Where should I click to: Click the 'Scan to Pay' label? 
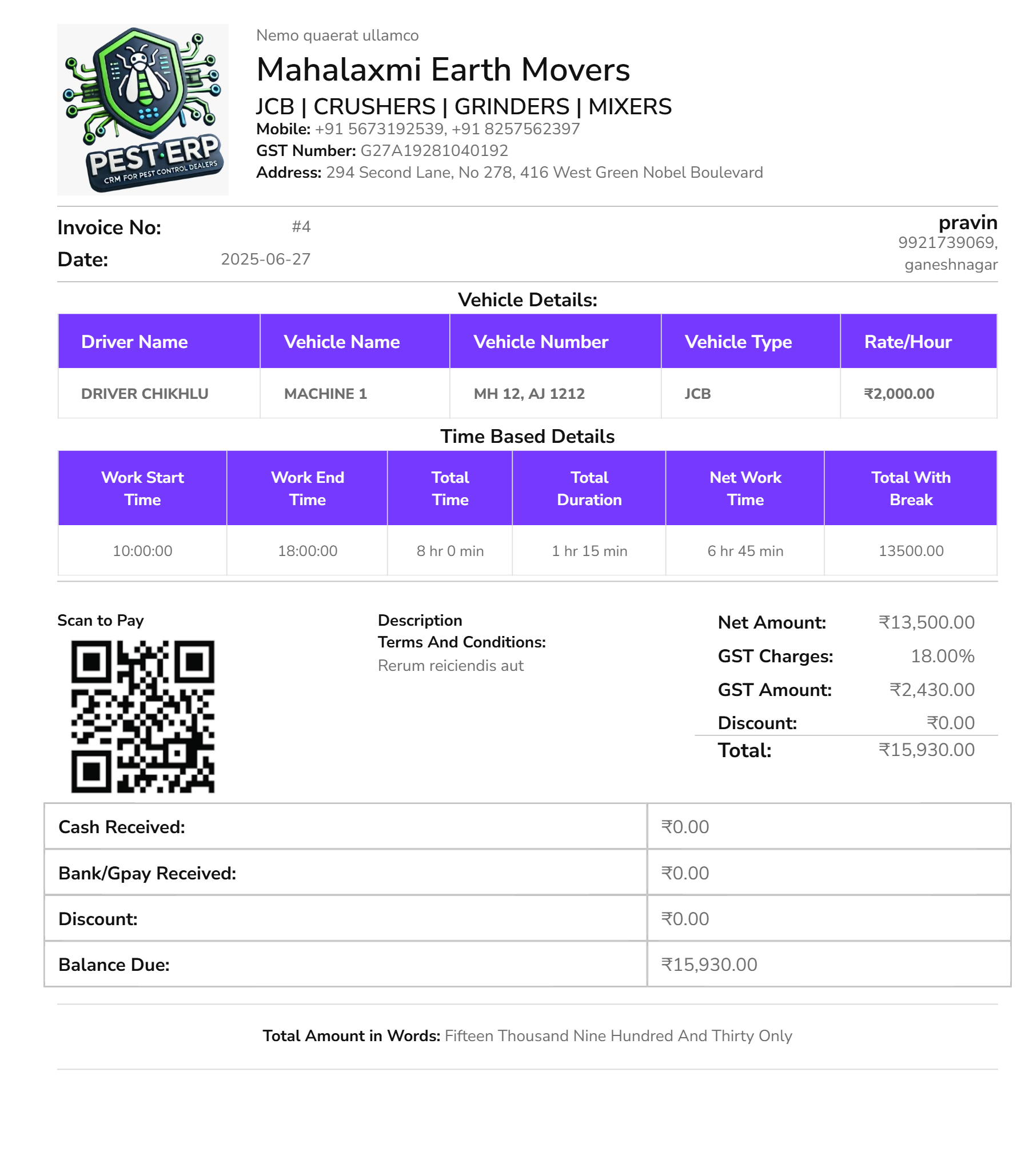101,620
